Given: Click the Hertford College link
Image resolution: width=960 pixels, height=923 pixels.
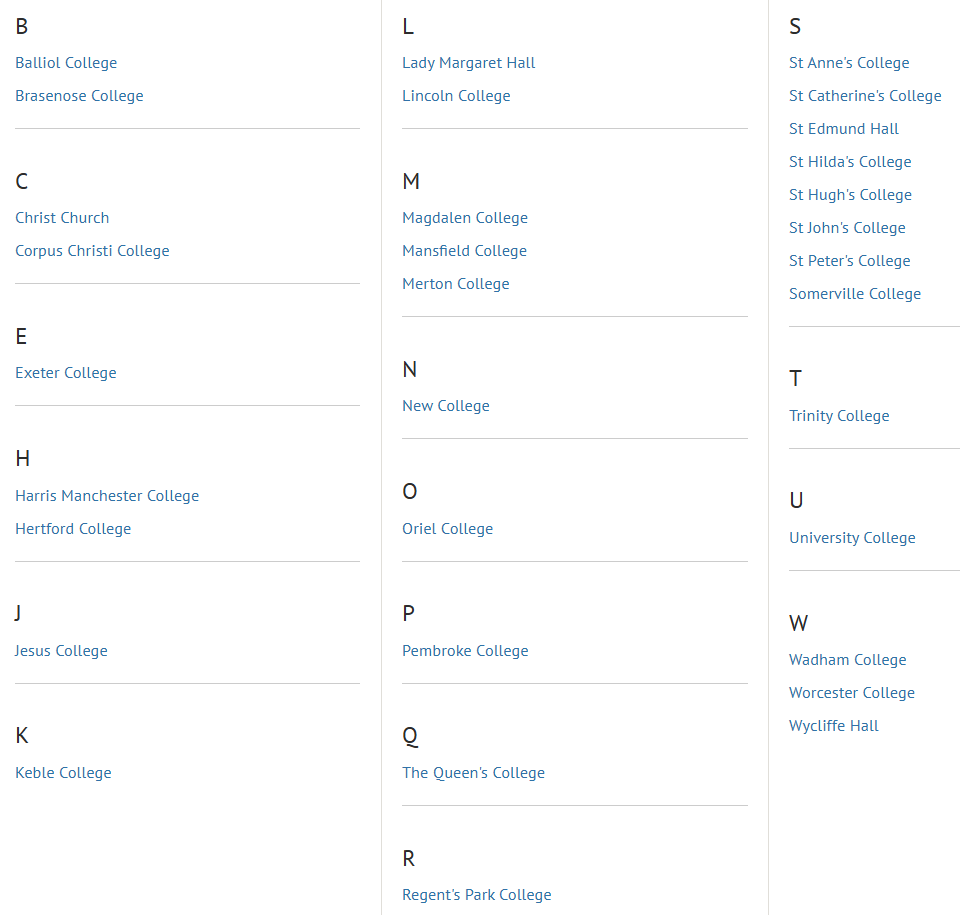Looking at the screenshot, I should [x=73, y=529].
